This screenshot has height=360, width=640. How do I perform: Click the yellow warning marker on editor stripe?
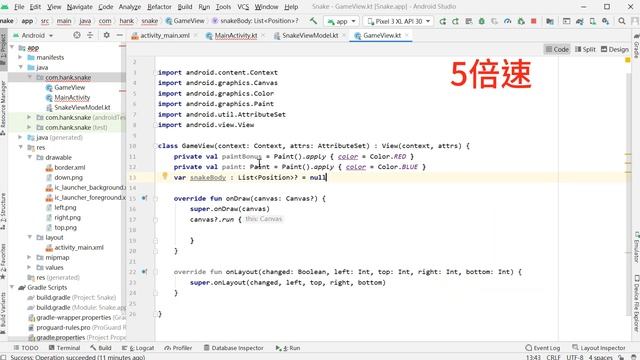[x=628, y=60]
